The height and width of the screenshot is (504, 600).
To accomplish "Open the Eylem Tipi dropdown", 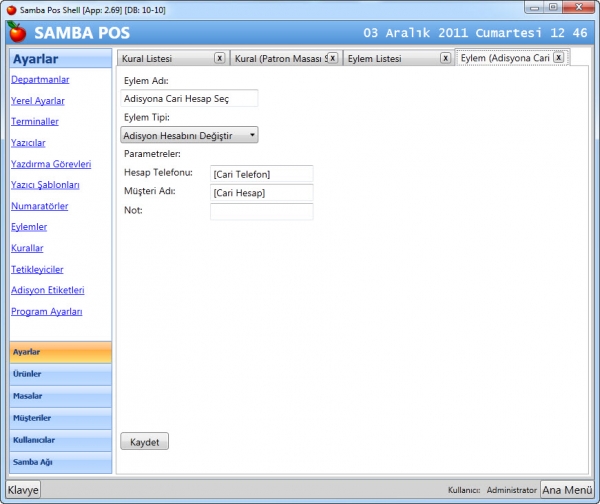I will coord(189,135).
